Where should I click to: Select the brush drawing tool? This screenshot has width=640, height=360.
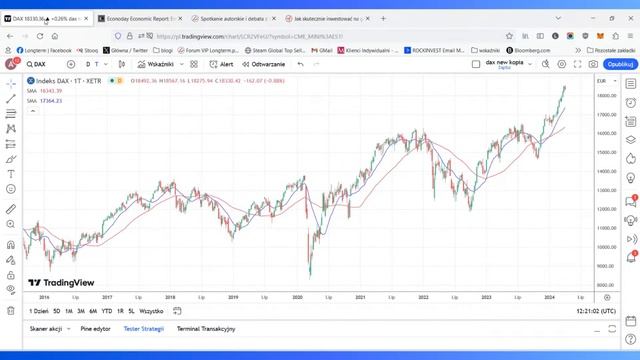[x=11, y=159]
